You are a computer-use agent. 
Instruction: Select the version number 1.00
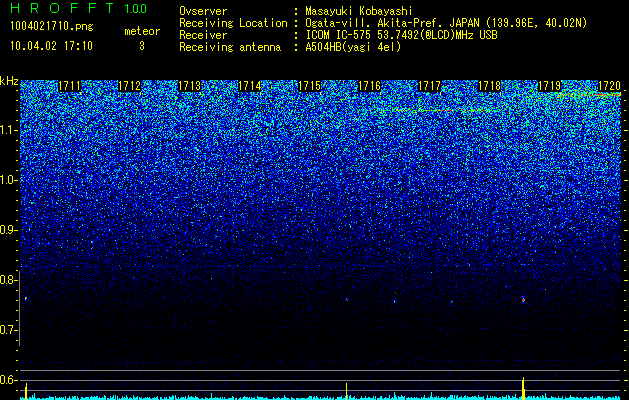(135, 8)
